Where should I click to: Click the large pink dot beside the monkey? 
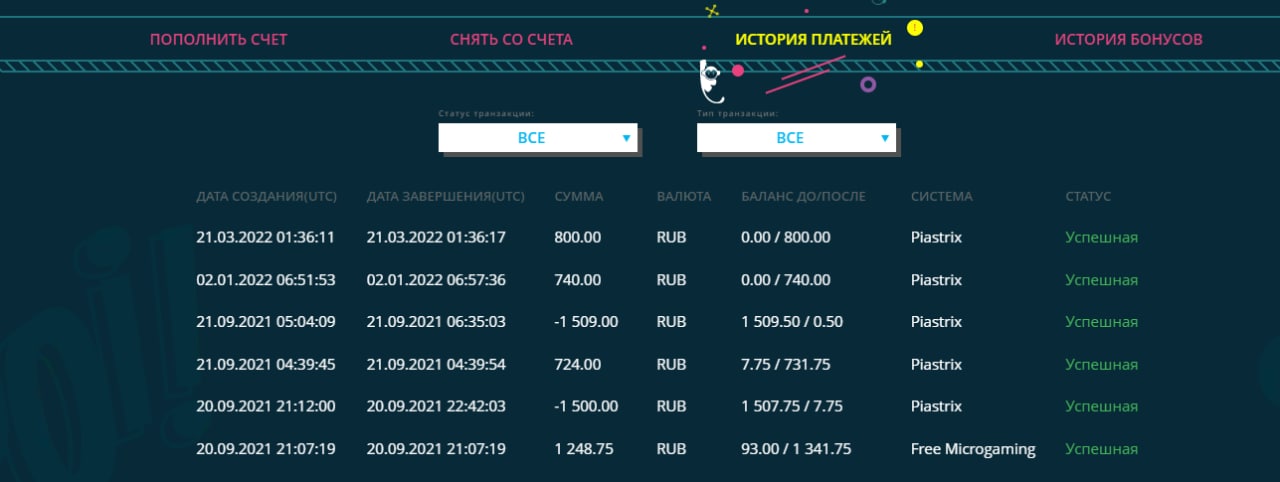738,71
